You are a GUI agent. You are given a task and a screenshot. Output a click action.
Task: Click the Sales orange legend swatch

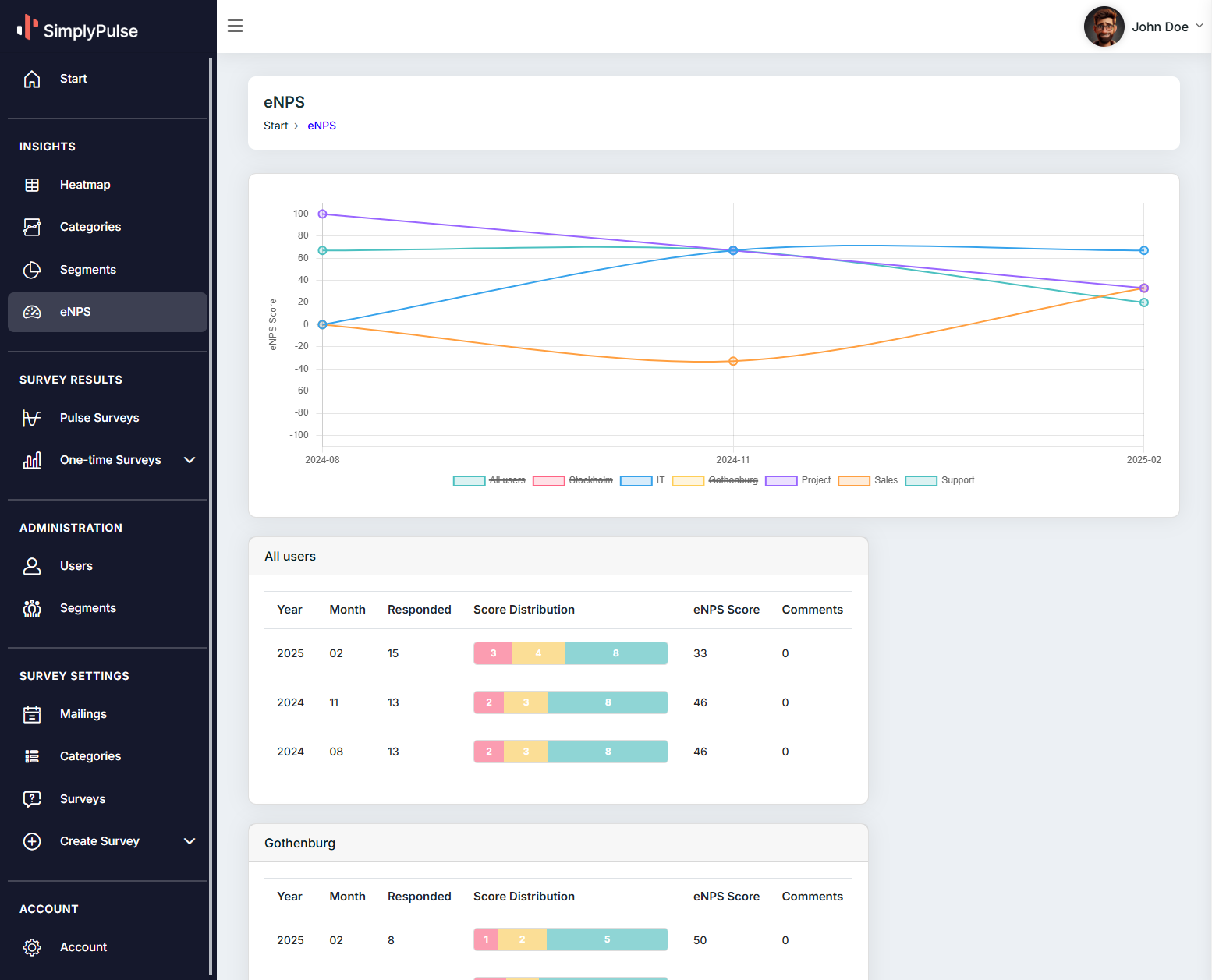(x=853, y=480)
